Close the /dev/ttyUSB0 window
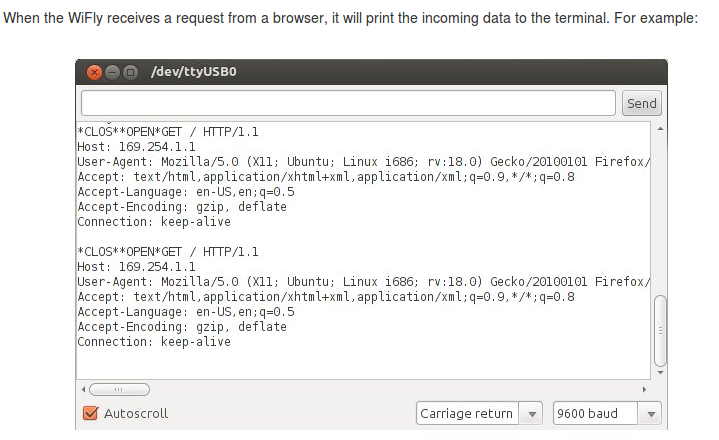This screenshot has height=440, width=719. pos(96,72)
